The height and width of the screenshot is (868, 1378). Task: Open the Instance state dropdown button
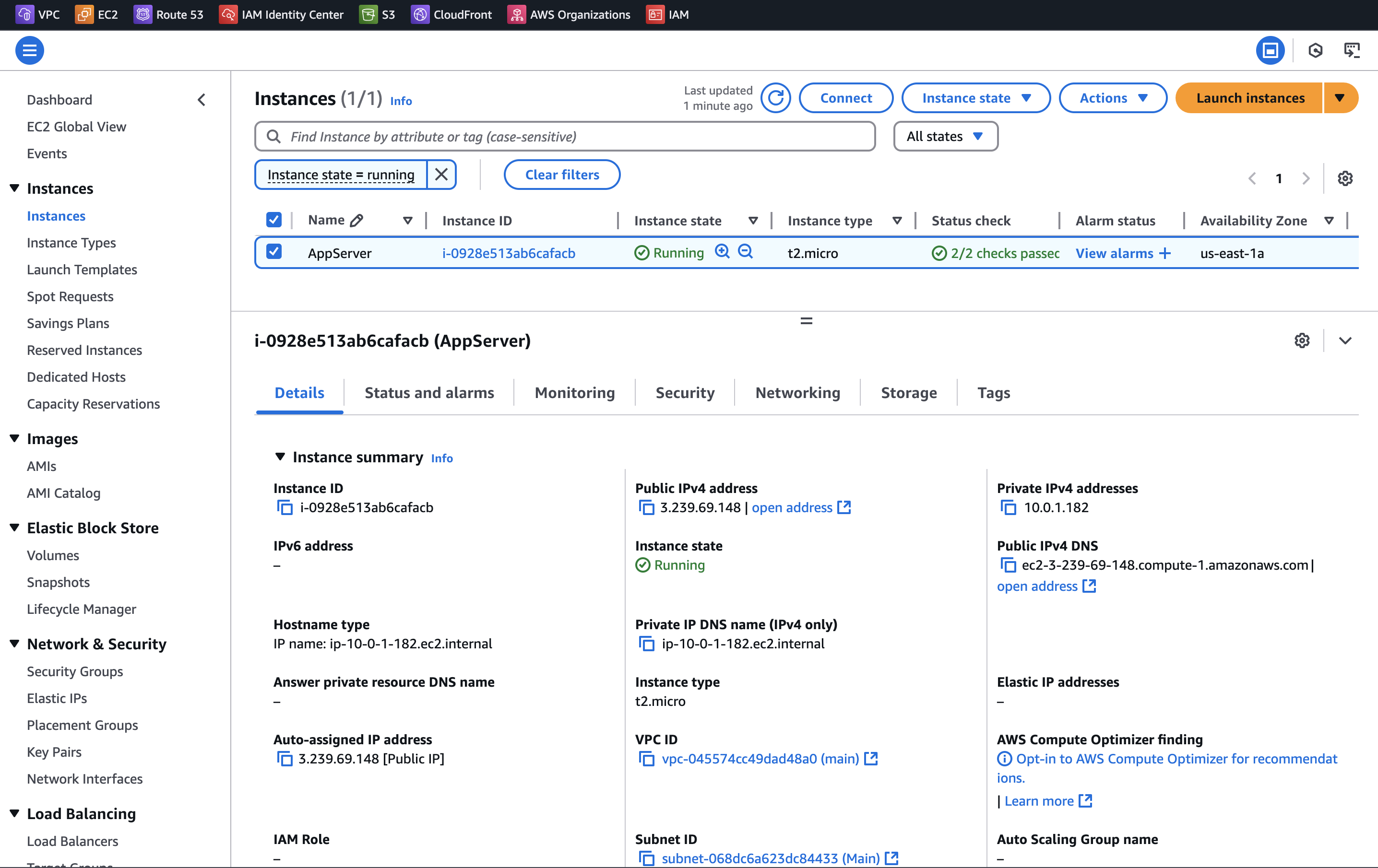976,98
